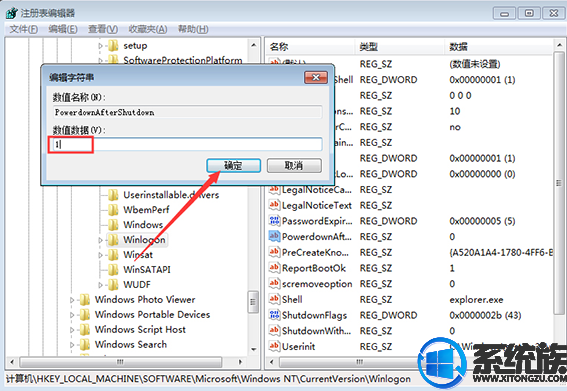Expand the setup tree node
The image size is (567, 391).
coord(101,46)
